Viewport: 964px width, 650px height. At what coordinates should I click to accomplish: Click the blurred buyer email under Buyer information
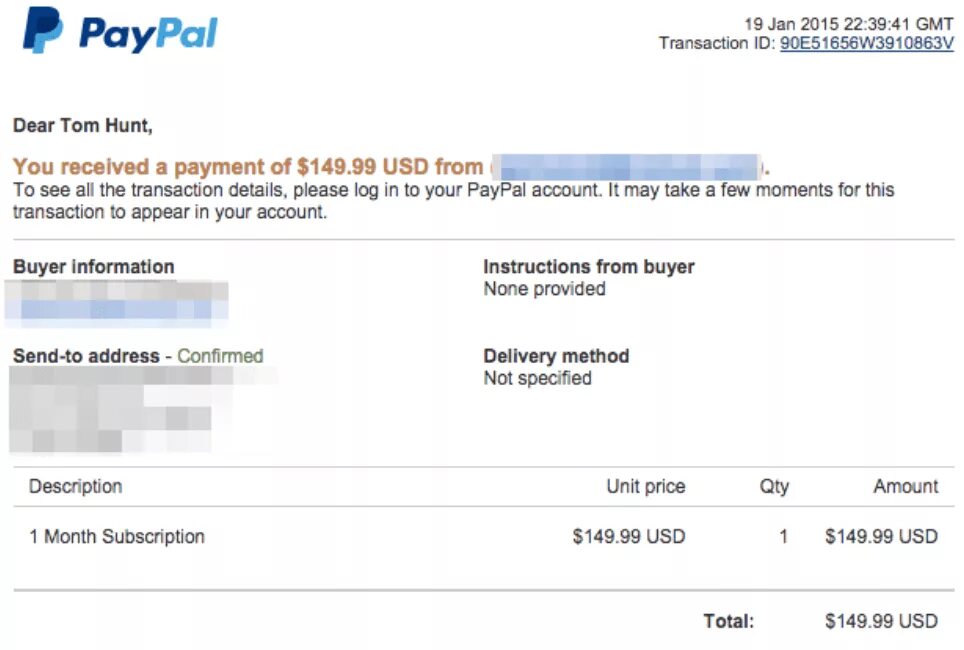[116, 309]
